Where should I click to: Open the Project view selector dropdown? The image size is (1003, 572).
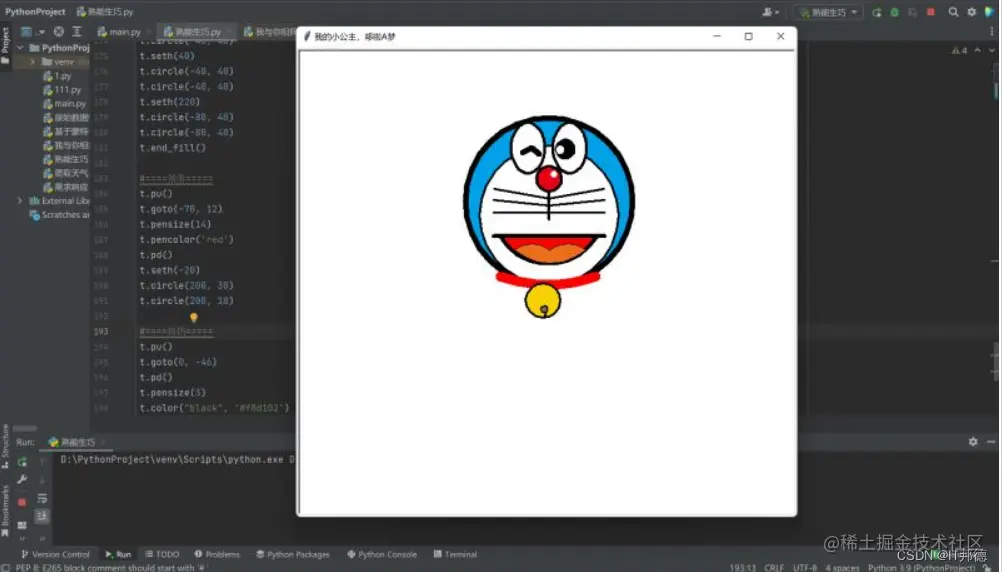point(32,31)
